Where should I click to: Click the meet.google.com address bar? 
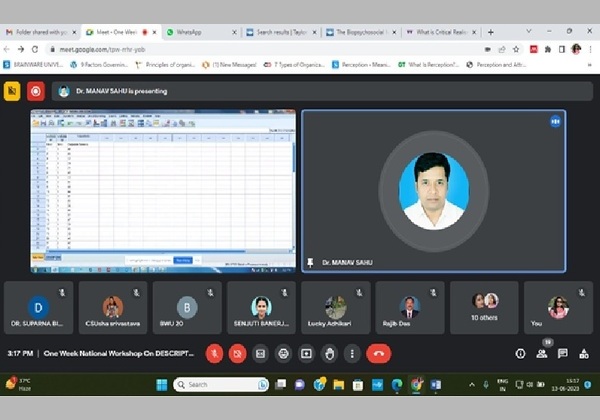(268, 49)
